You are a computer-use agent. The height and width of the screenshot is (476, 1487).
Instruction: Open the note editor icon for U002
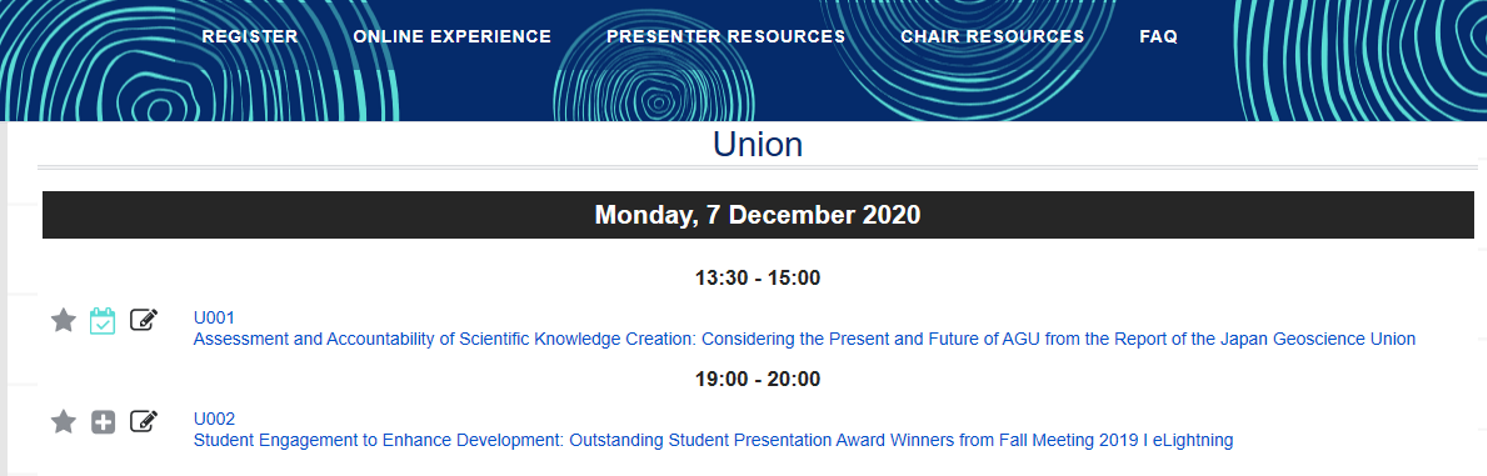tap(144, 421)
